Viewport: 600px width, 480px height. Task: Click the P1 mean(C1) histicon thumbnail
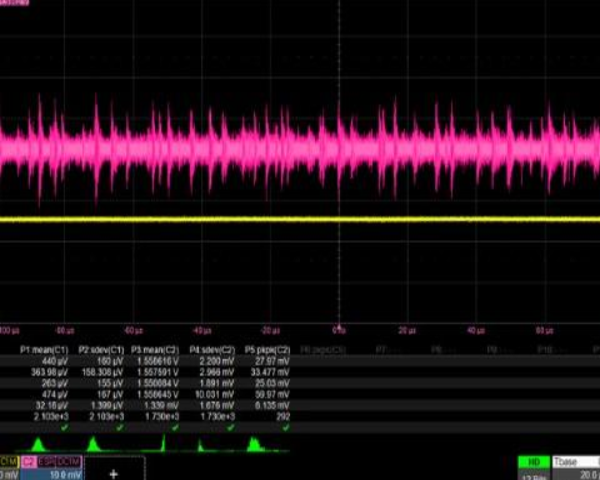(x=38, y=443)
